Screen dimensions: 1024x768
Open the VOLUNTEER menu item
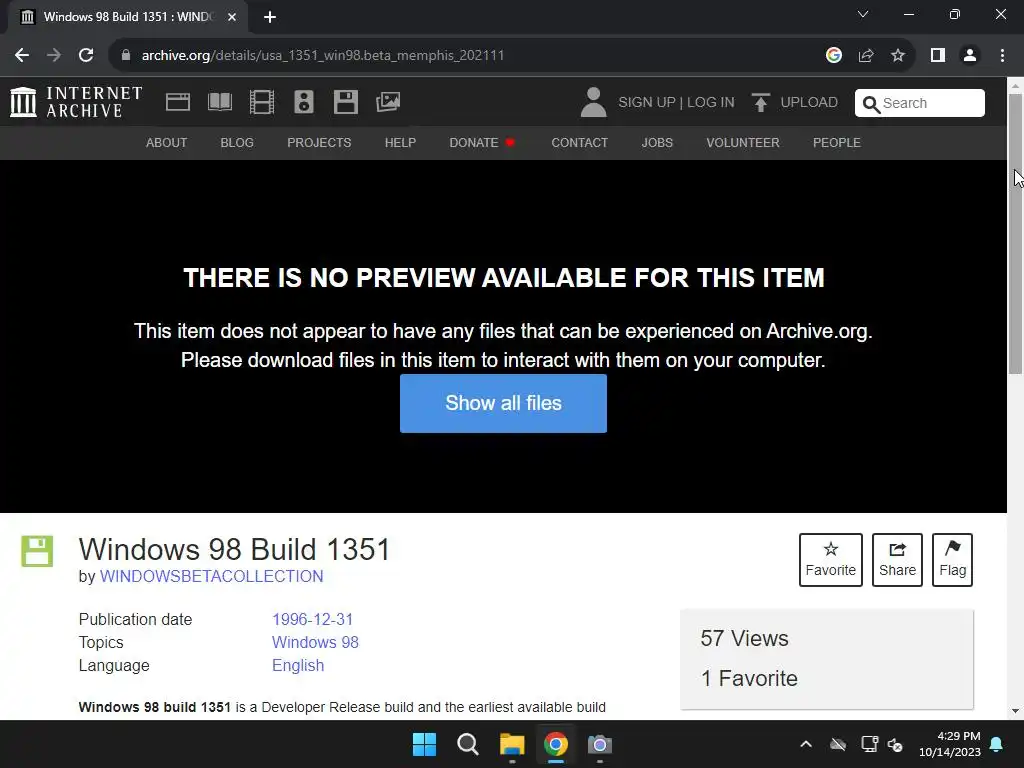pyautogui.click(x=743, y=142)
